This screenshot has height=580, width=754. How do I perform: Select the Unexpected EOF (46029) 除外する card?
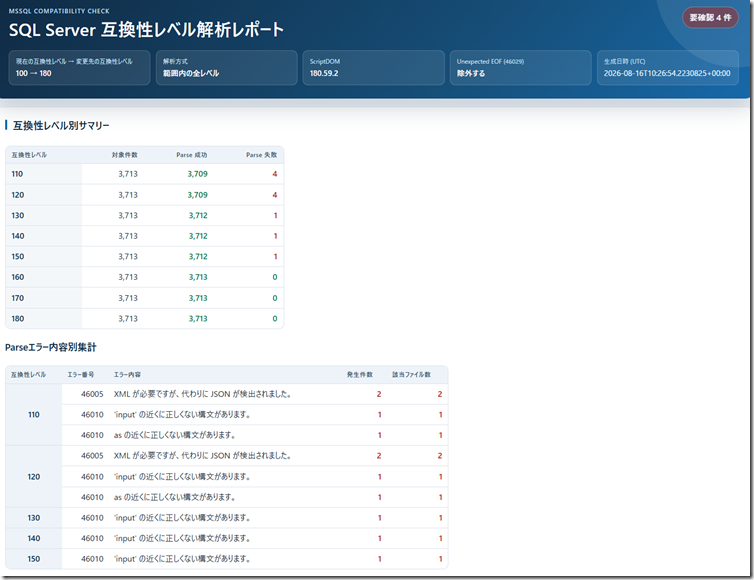(521, 68)
